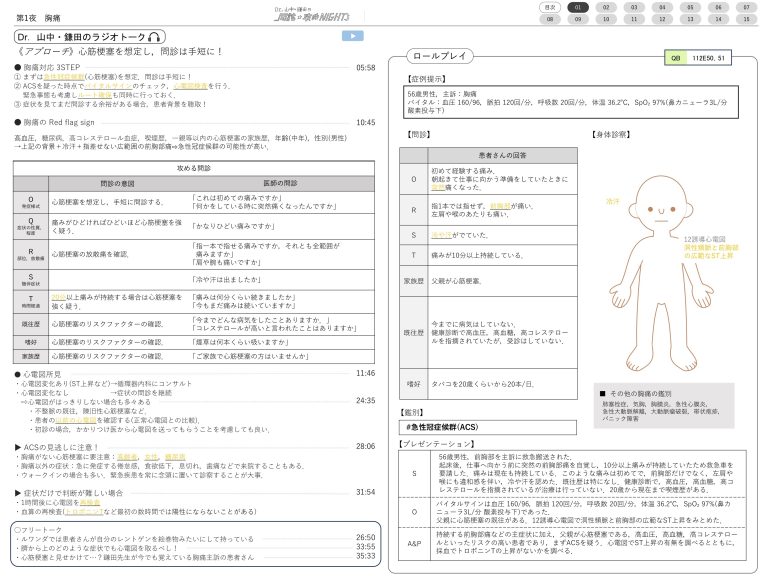Click the 12誘導心電図 label beside the figure
The height and width of the screenshot is (576, 768).
point(704,240)
